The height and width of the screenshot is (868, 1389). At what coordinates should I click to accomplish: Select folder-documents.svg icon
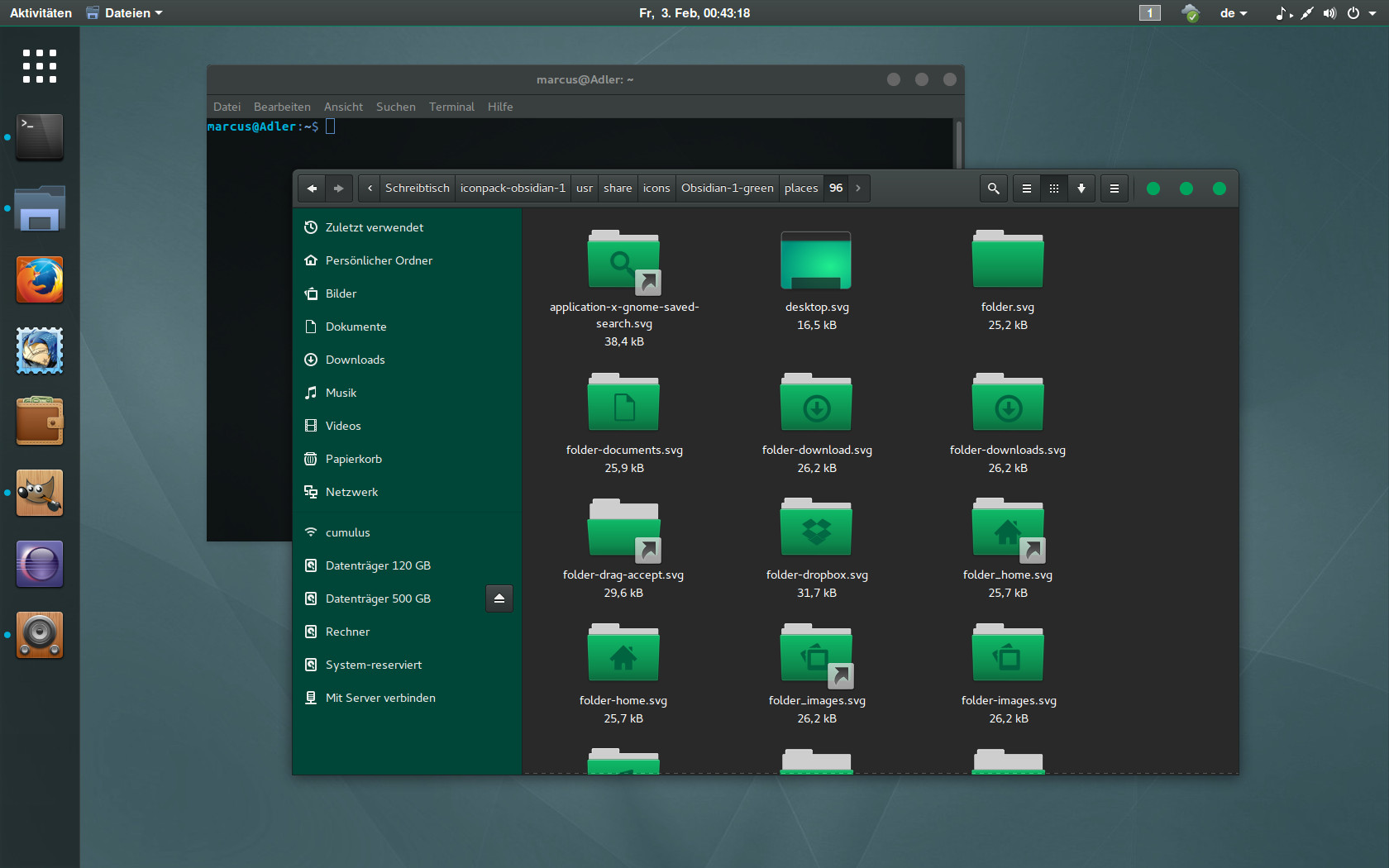pos(623,402)
